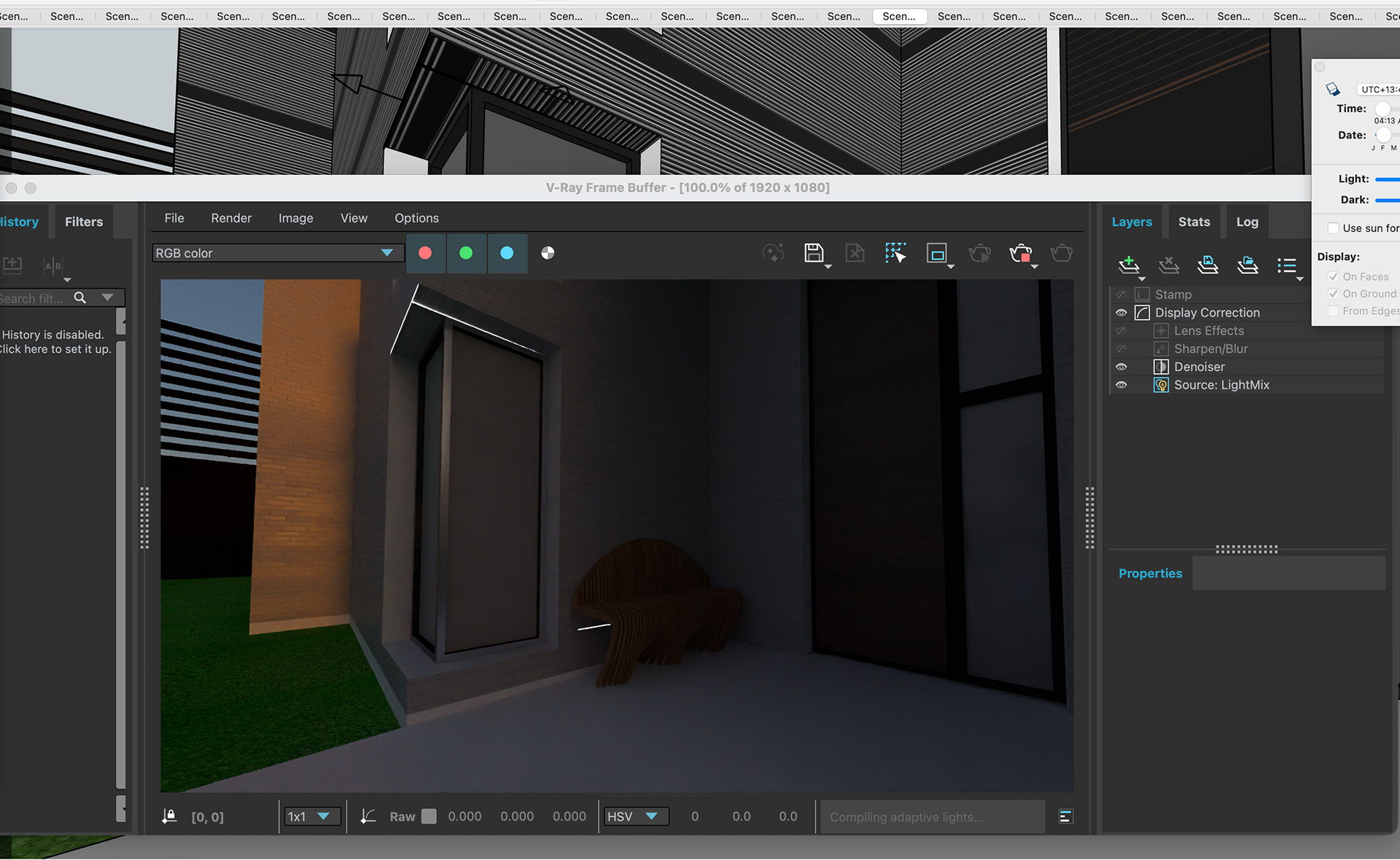This screenshot has width=1400, height=860.
Task: Open the Render menu
Action: (x=231, y=218)
